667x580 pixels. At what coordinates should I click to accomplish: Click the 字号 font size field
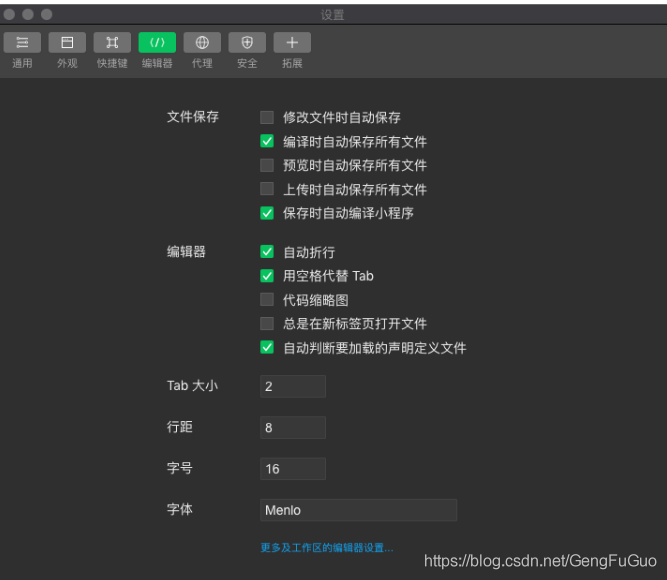[293, 469]
